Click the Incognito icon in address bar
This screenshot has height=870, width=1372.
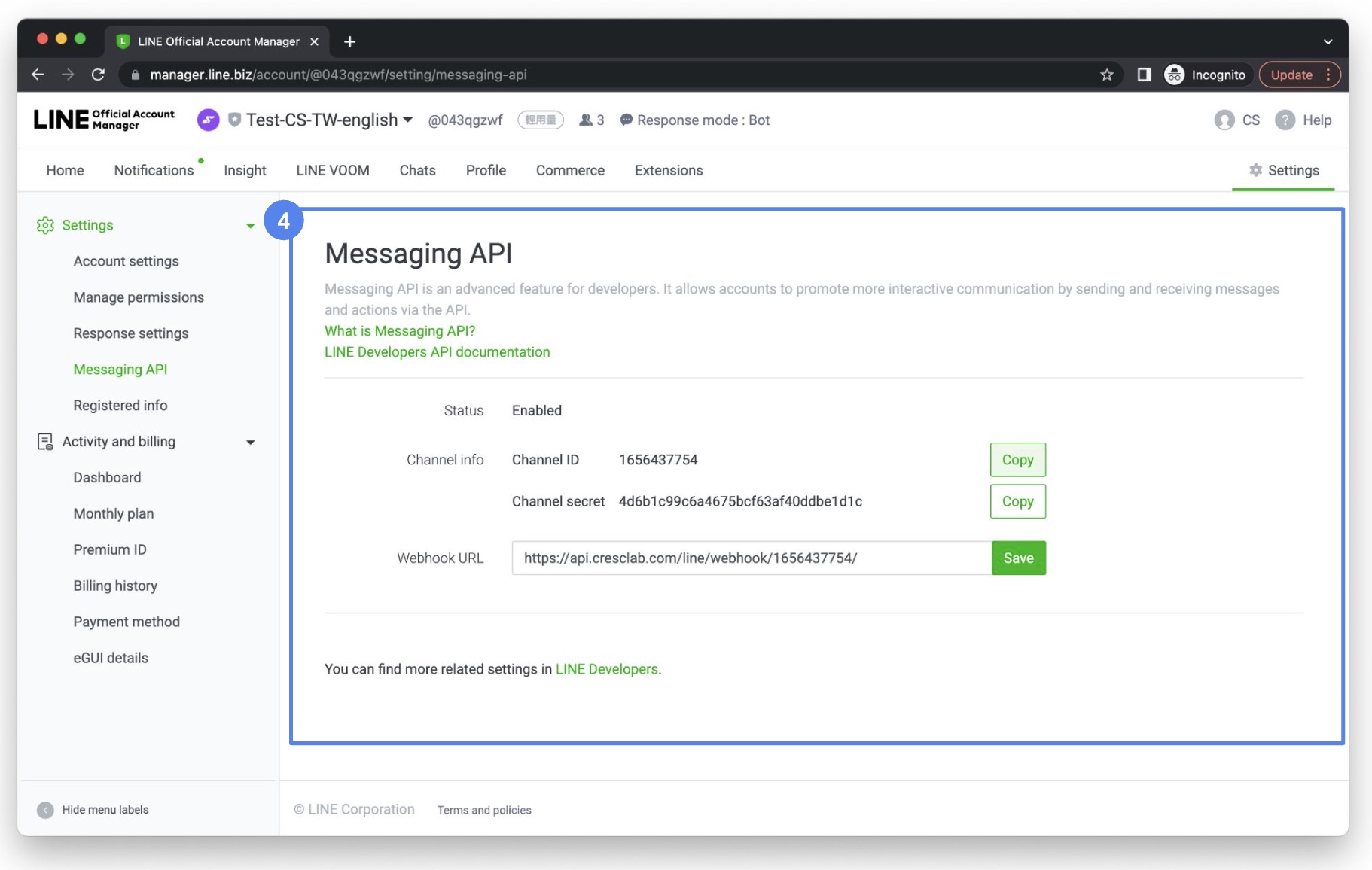coord(1174,75)
